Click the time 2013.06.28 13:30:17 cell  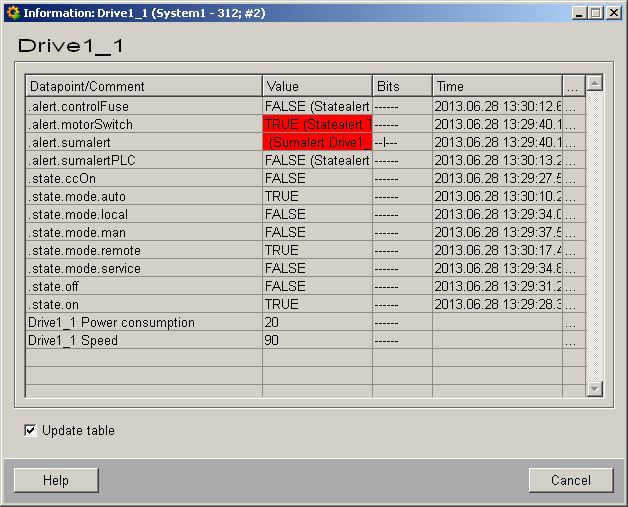point(497,250)
